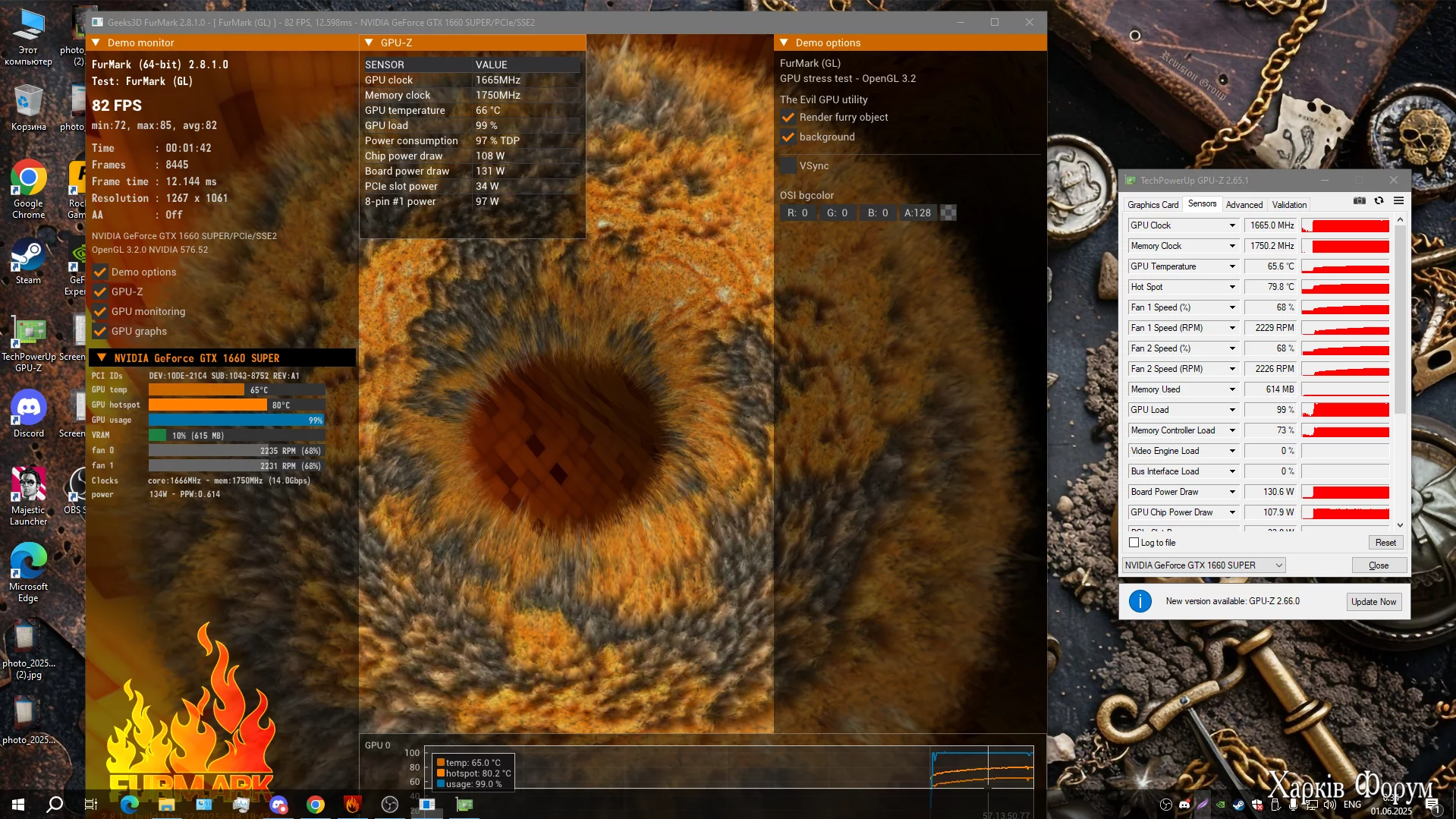1456x819 pixels.
Task: Click the Discord icon in the taskbar
Action: tap(278, 805)
